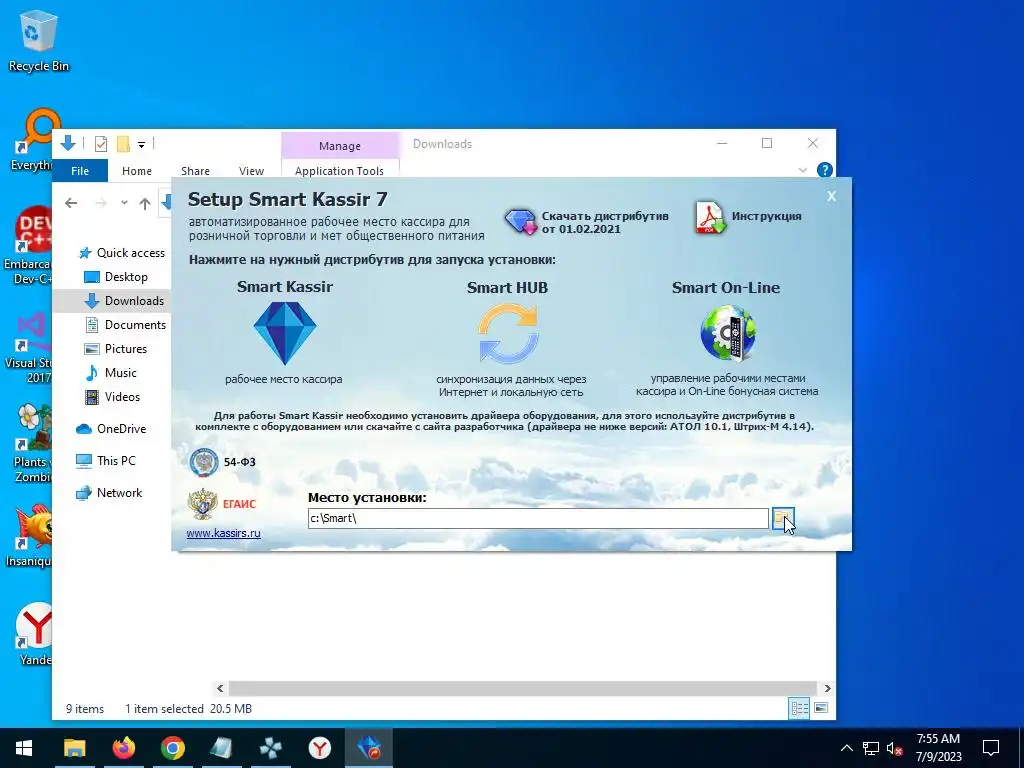Open the Recycle Bin desktop icon
The image size is (1024, 768).
click(39, 42)
